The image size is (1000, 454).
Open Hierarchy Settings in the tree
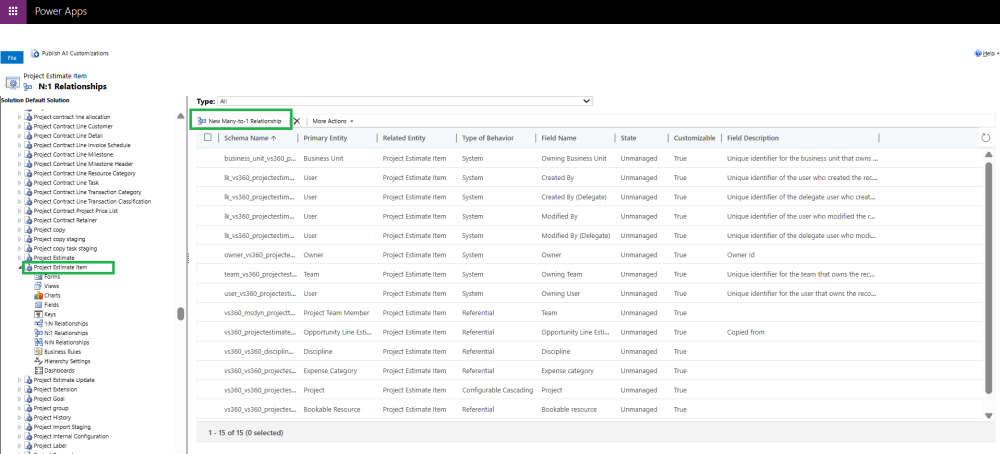tap(66, 361)
